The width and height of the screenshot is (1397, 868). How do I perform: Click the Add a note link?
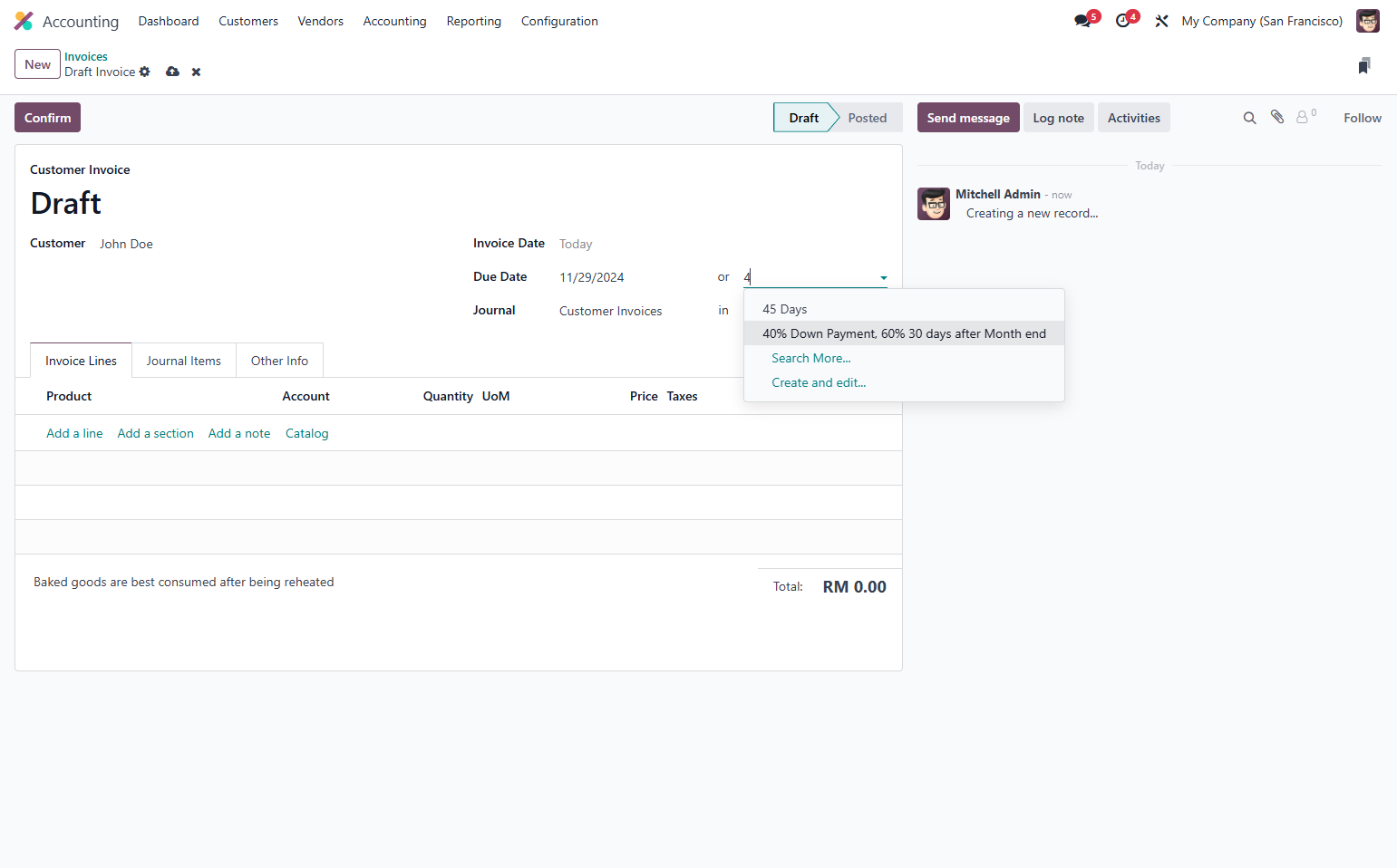coord(239,433)
